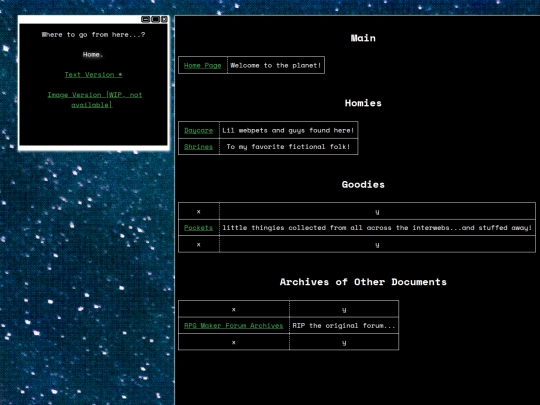Click the 'Lil webpets and guys' description
Screen dimensions: 540x405
288,130
